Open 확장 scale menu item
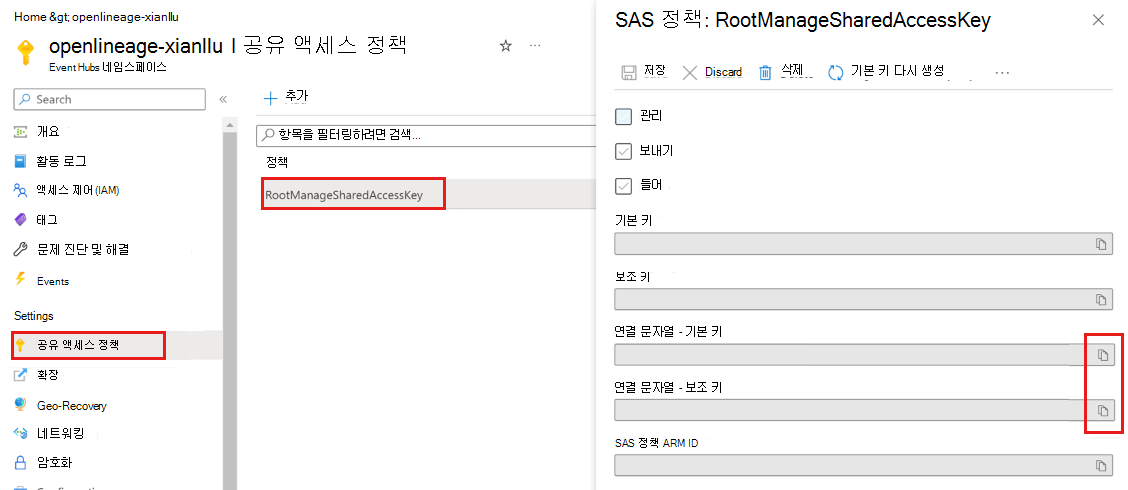 pos(47,375)
